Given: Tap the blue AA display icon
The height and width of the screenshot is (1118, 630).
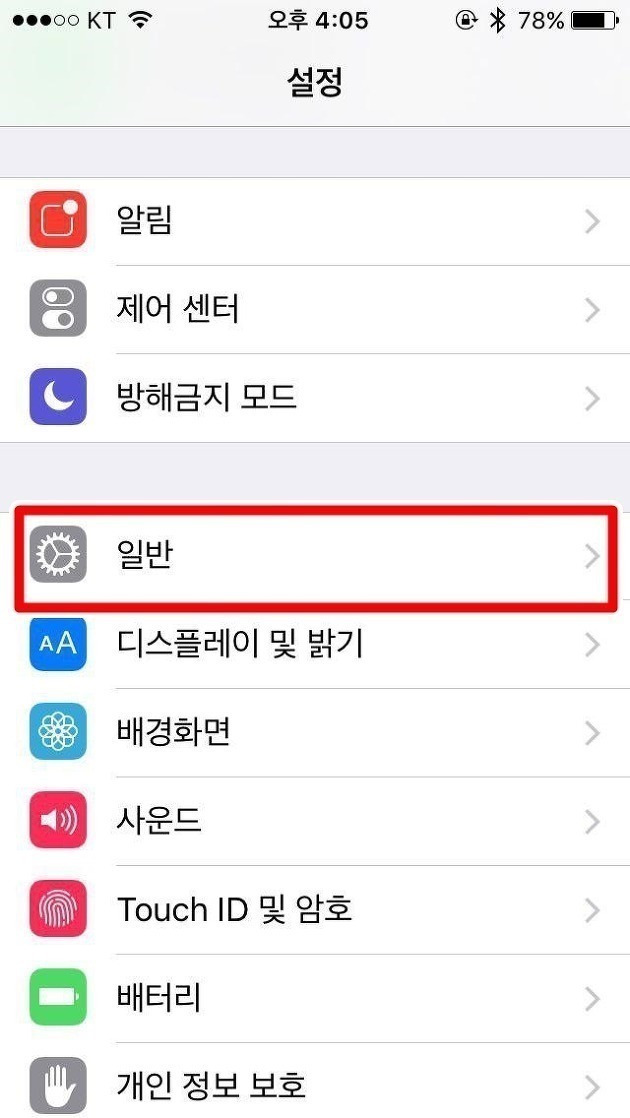Looking at the screenshot, I should coord(58,643).
